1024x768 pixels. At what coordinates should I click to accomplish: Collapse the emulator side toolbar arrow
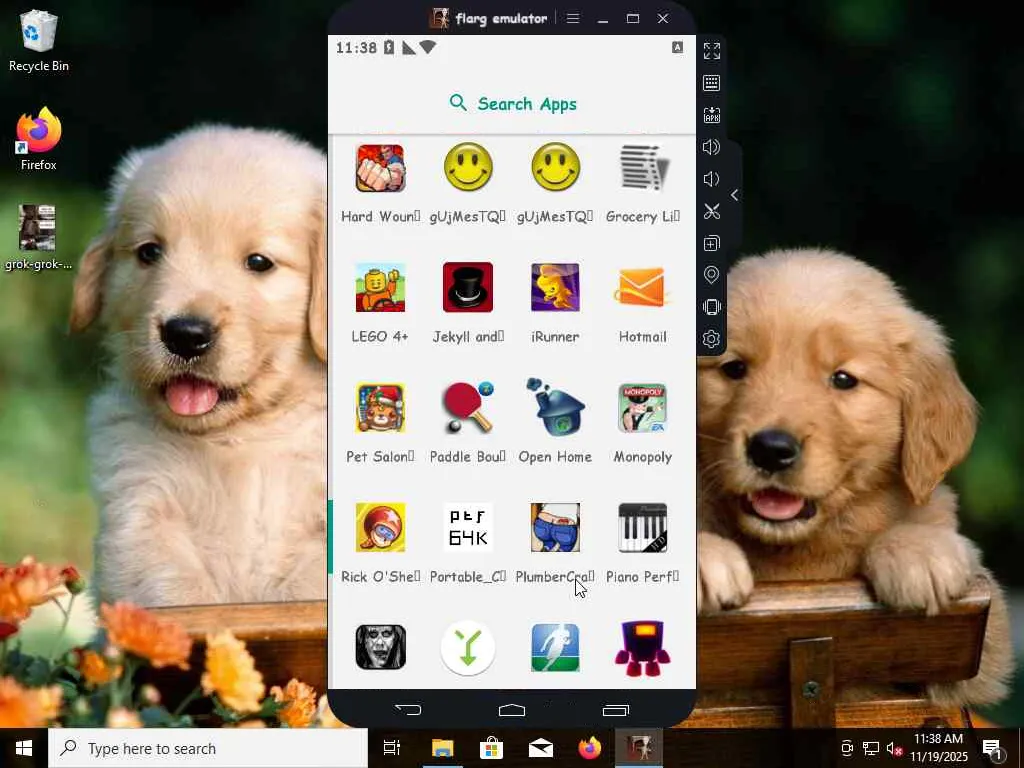(x=735, y=195)
